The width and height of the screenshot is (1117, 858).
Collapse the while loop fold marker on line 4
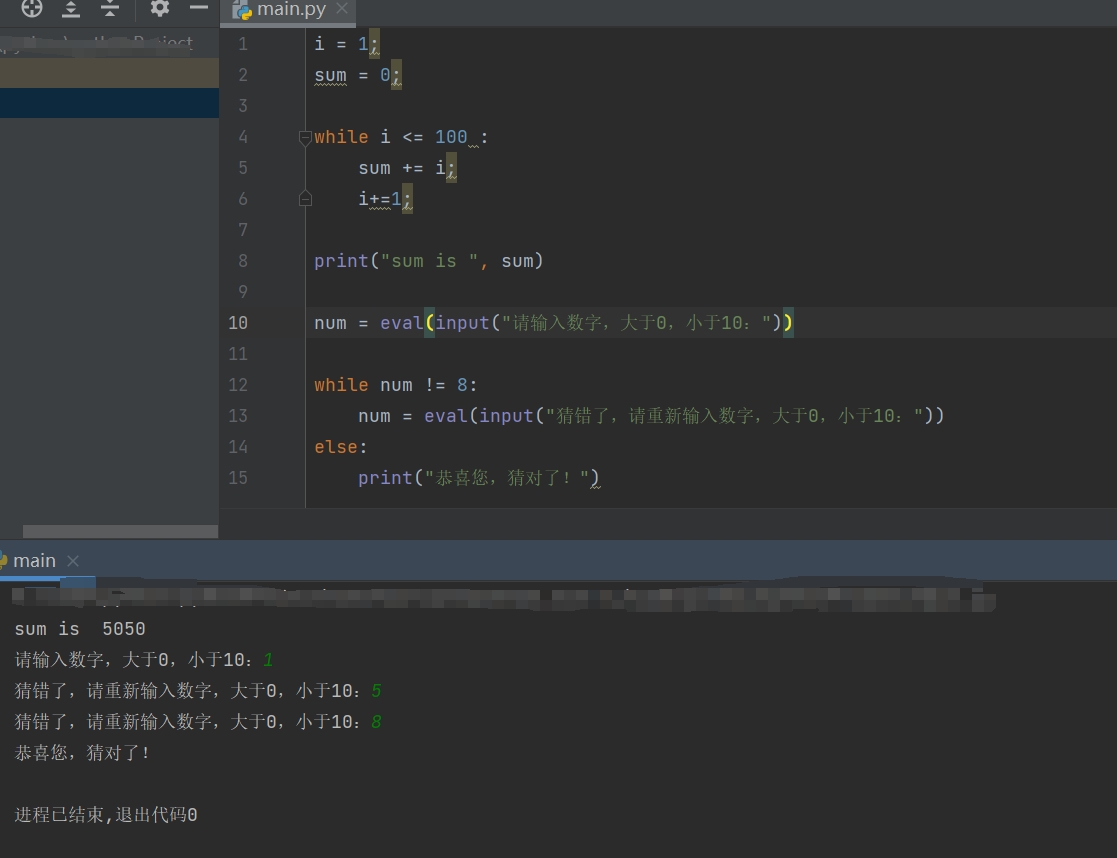pyautogui.click(x=305, y=138)
